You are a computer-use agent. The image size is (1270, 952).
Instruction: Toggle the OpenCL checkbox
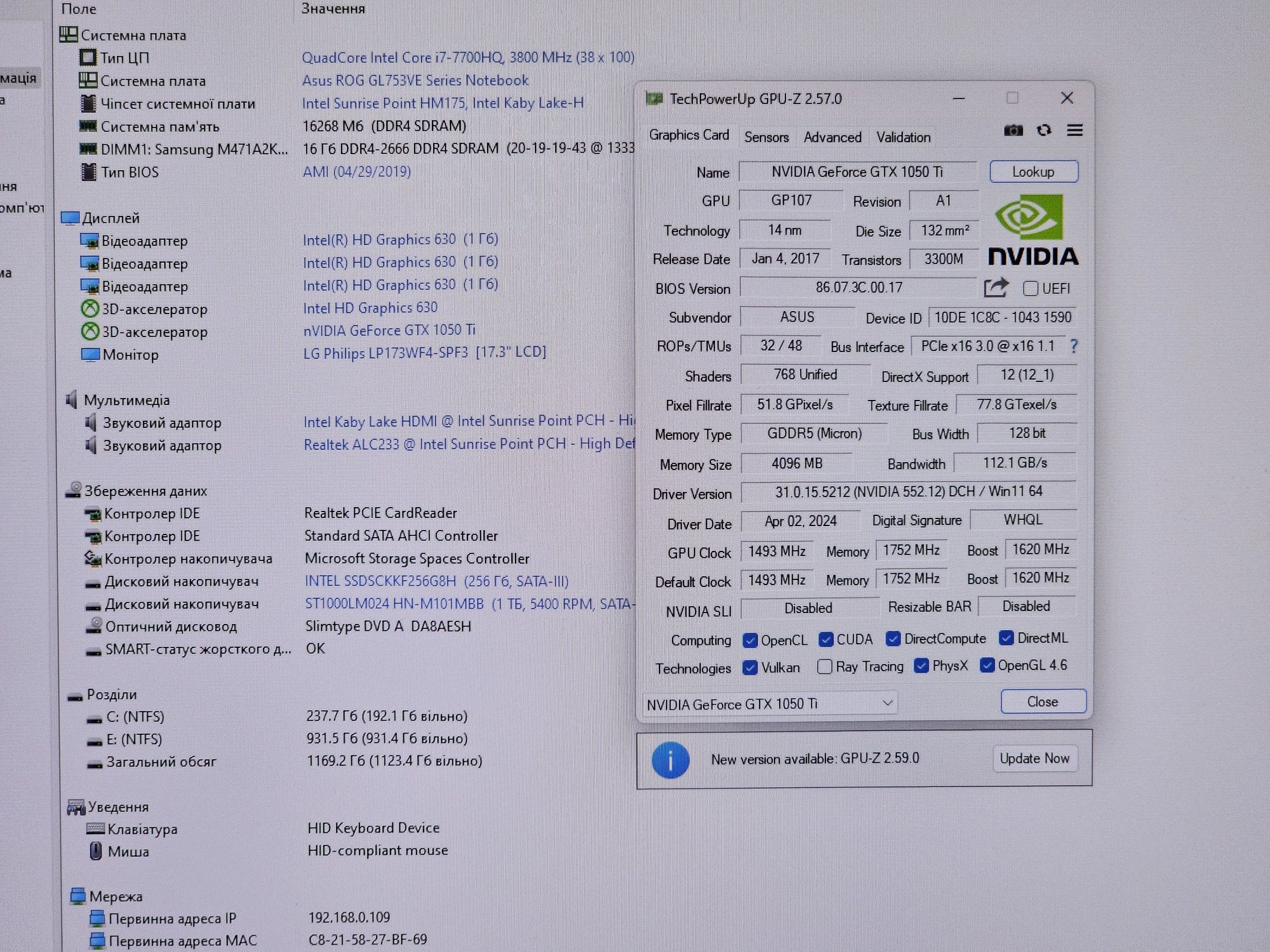pyautogui.click(x=750, y=640)
